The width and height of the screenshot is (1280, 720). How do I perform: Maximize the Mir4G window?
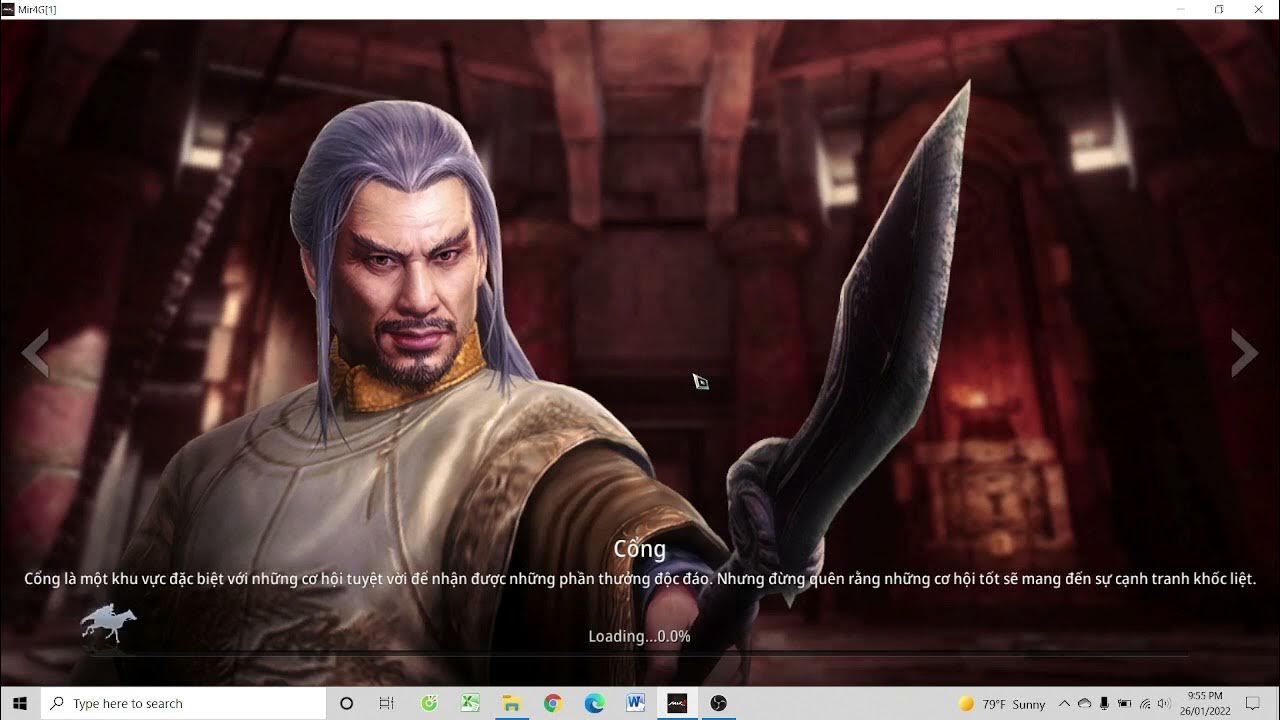(1219, 9)
